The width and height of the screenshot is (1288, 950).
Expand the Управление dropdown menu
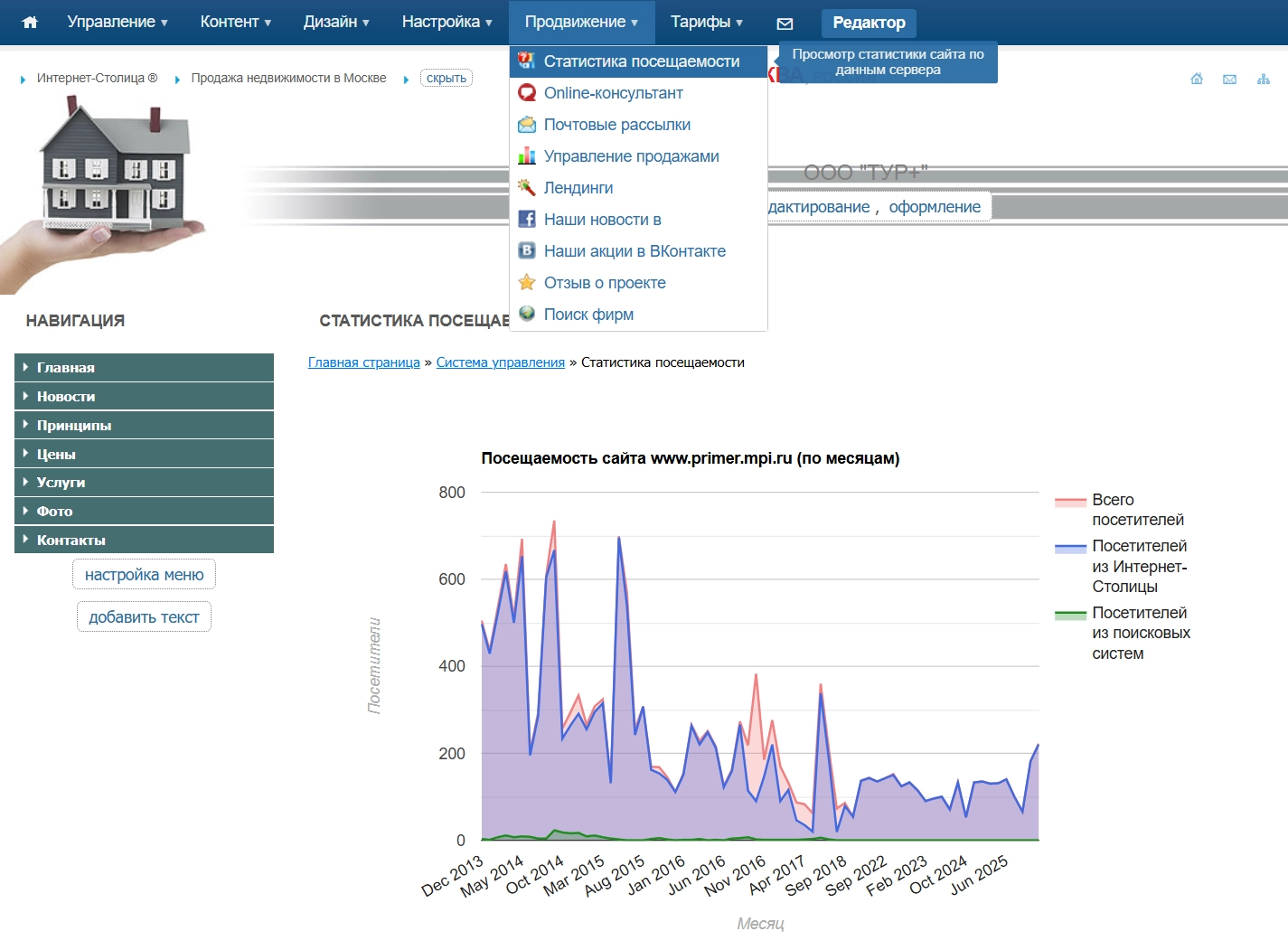117,23
